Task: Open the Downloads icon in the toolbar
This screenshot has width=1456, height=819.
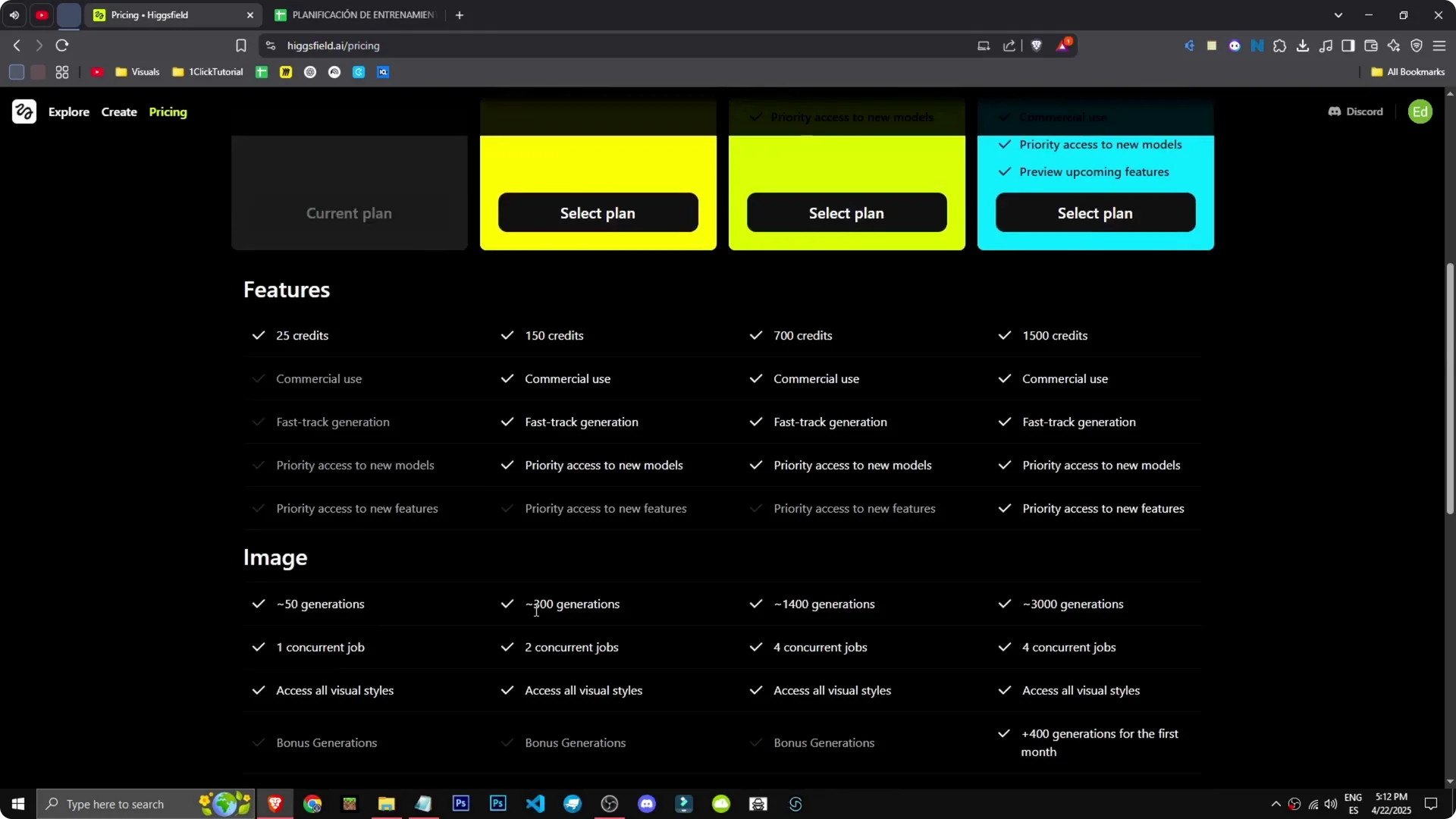Action: [1303, 45]
